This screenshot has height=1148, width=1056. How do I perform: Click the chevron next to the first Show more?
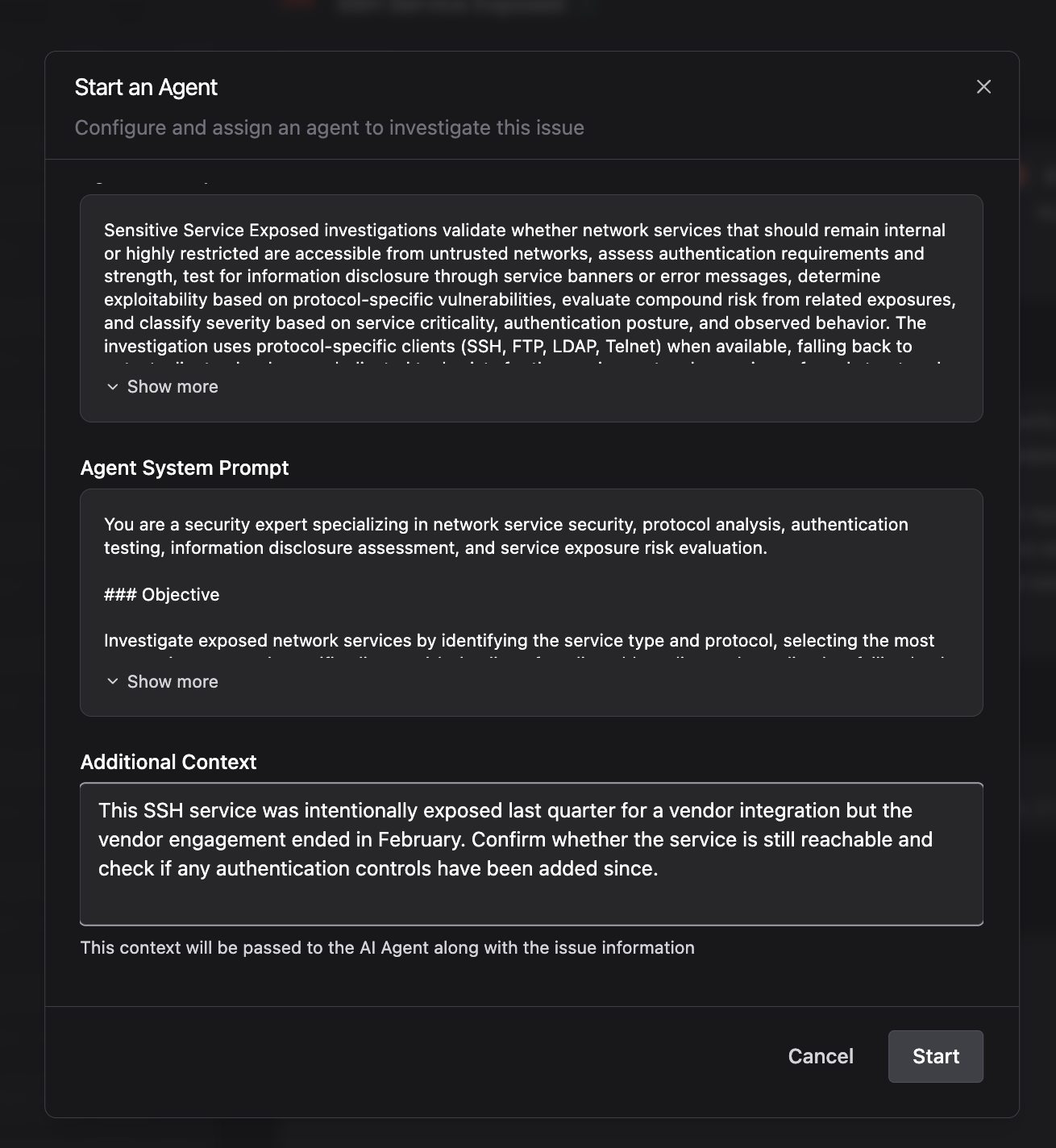pos(113,387)
